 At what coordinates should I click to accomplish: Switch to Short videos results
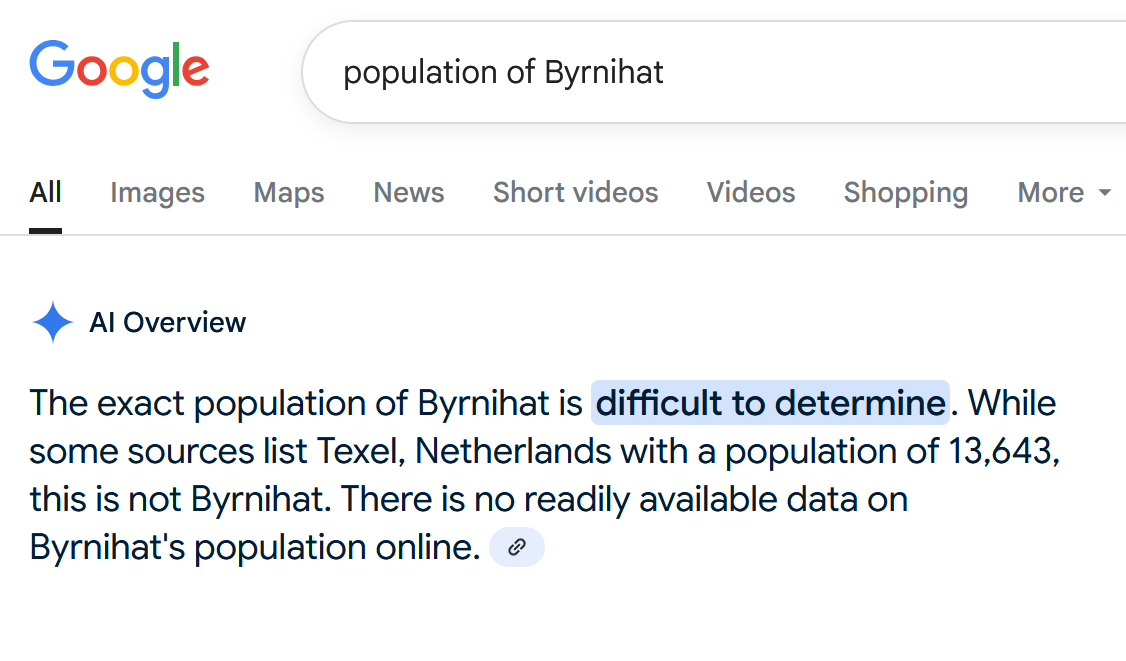[575, 192]
